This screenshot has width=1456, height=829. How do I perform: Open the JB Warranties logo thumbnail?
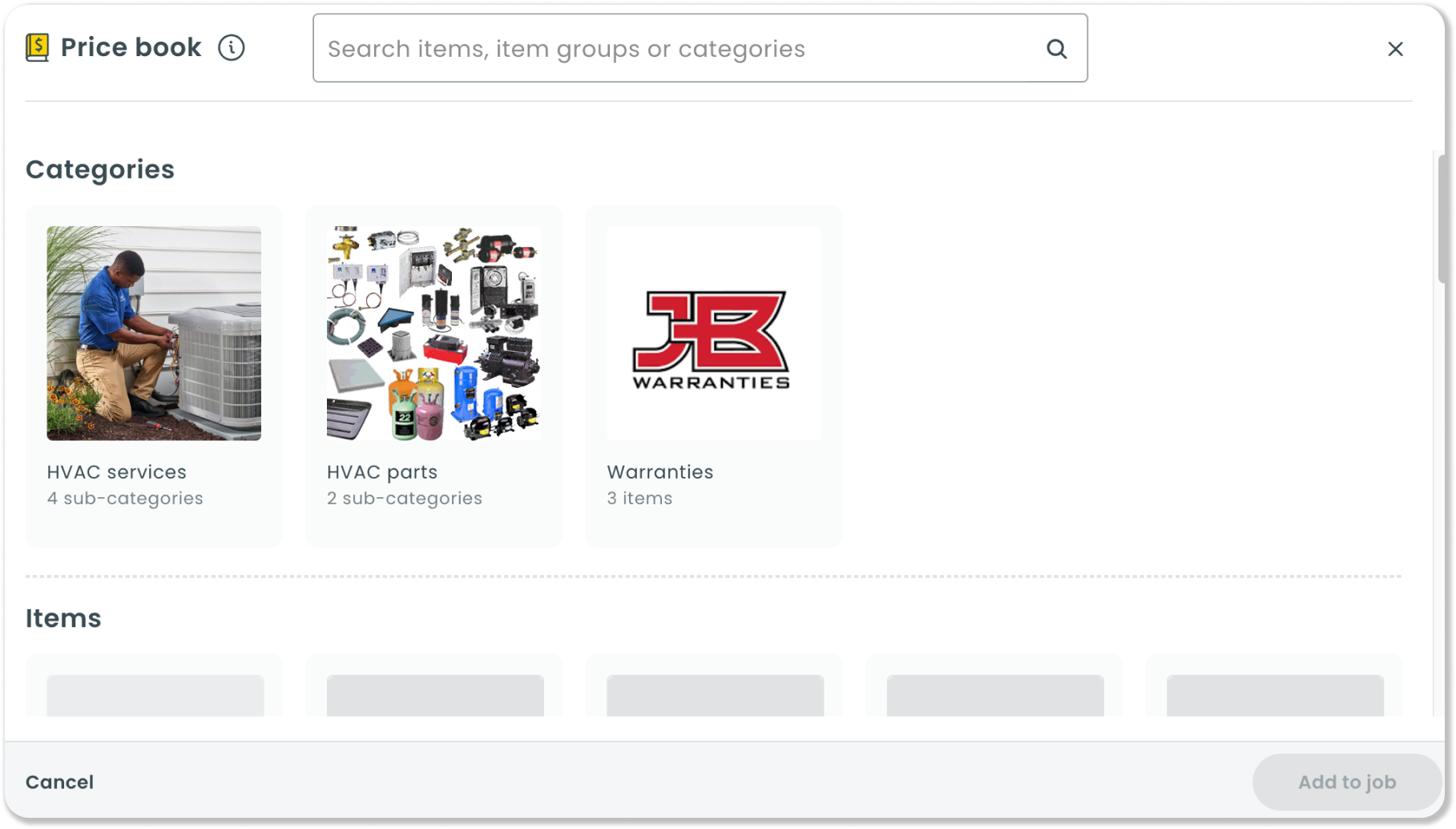pyautogui.click(x=713, y=333)
